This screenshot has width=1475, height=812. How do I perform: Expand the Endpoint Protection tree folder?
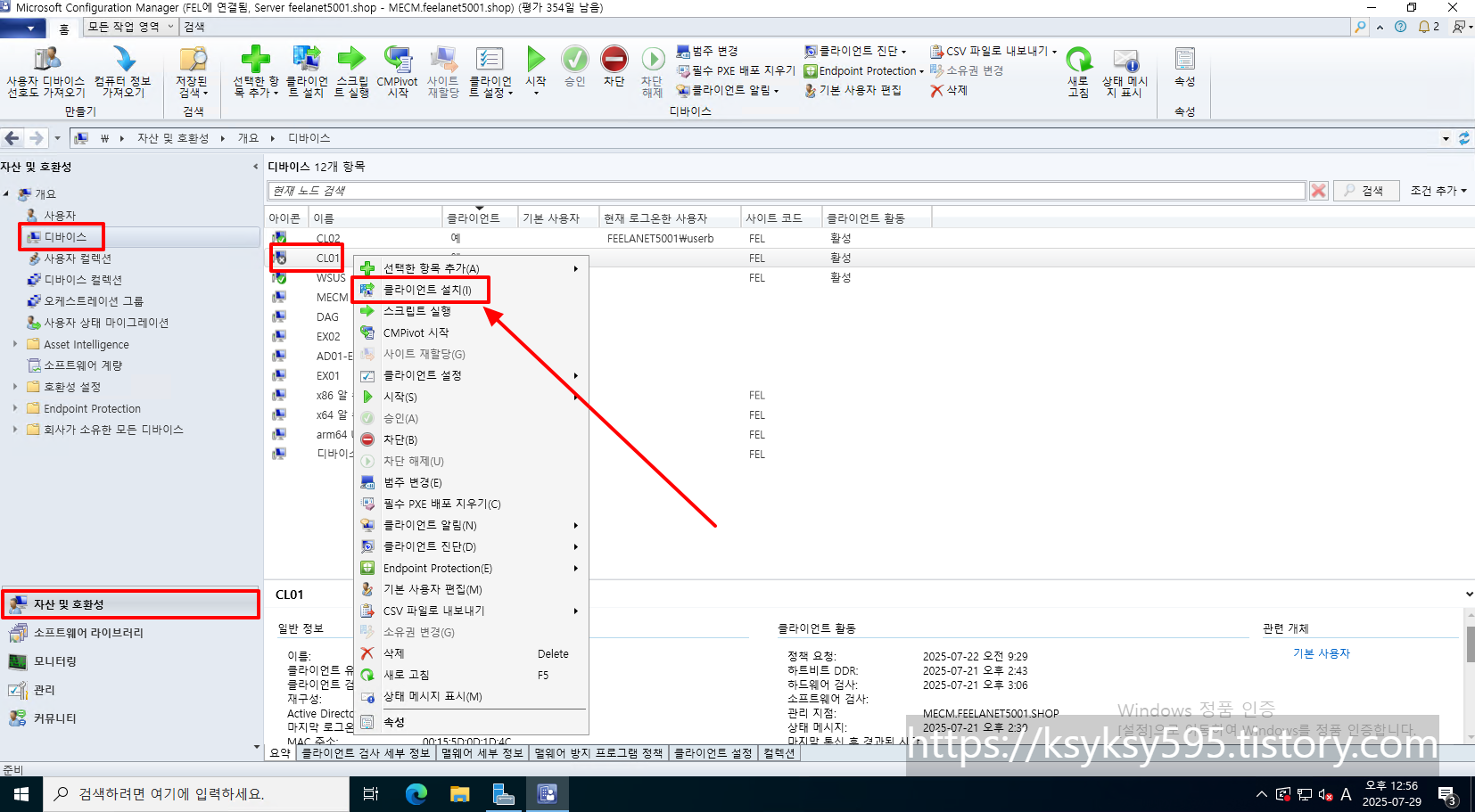point(15,408)
